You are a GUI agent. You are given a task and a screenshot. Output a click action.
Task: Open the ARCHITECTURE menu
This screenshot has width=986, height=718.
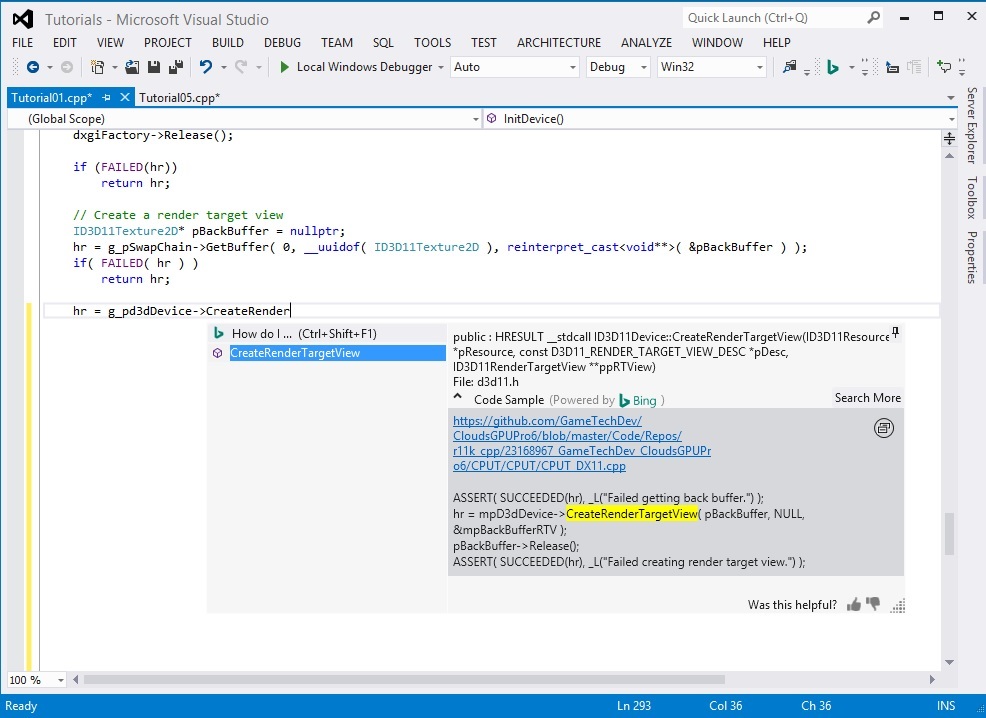[558, 43]
